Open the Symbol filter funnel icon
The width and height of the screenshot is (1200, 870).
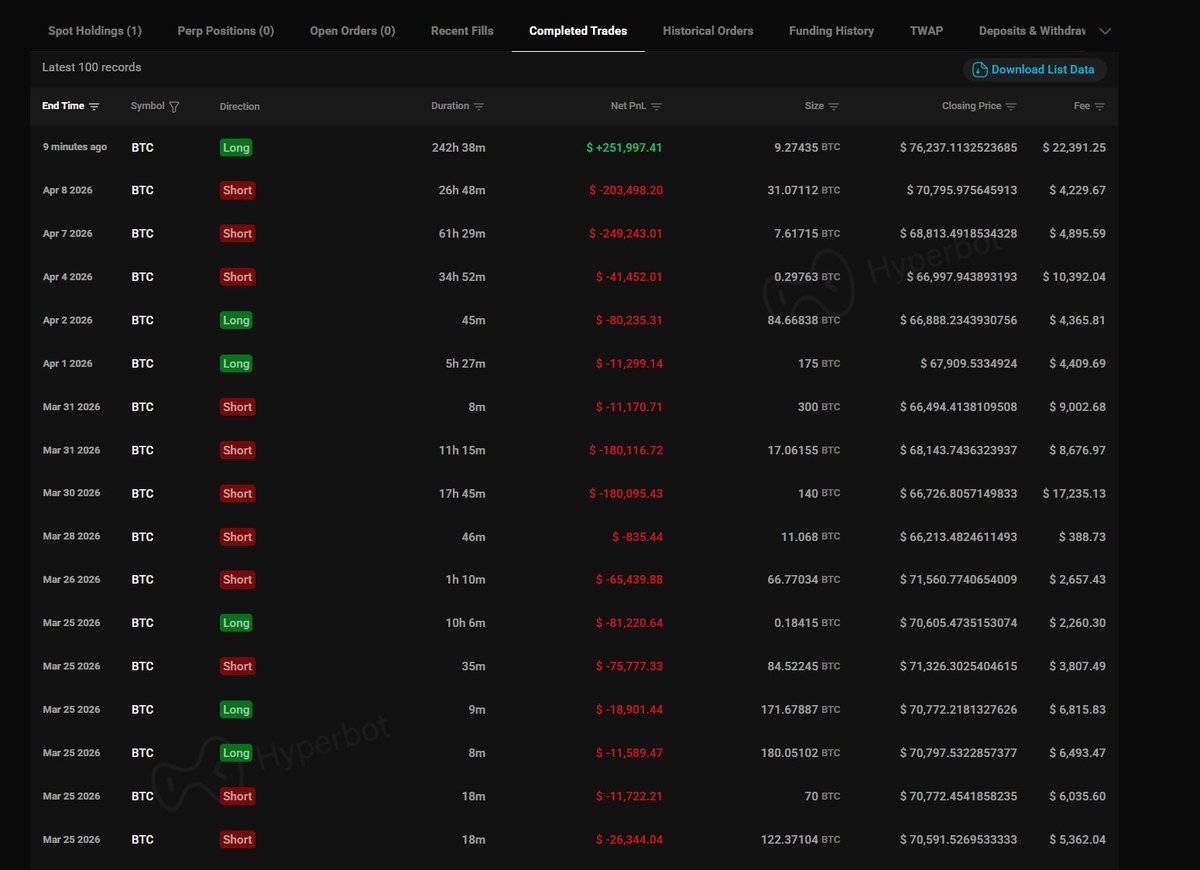(174, 107)
